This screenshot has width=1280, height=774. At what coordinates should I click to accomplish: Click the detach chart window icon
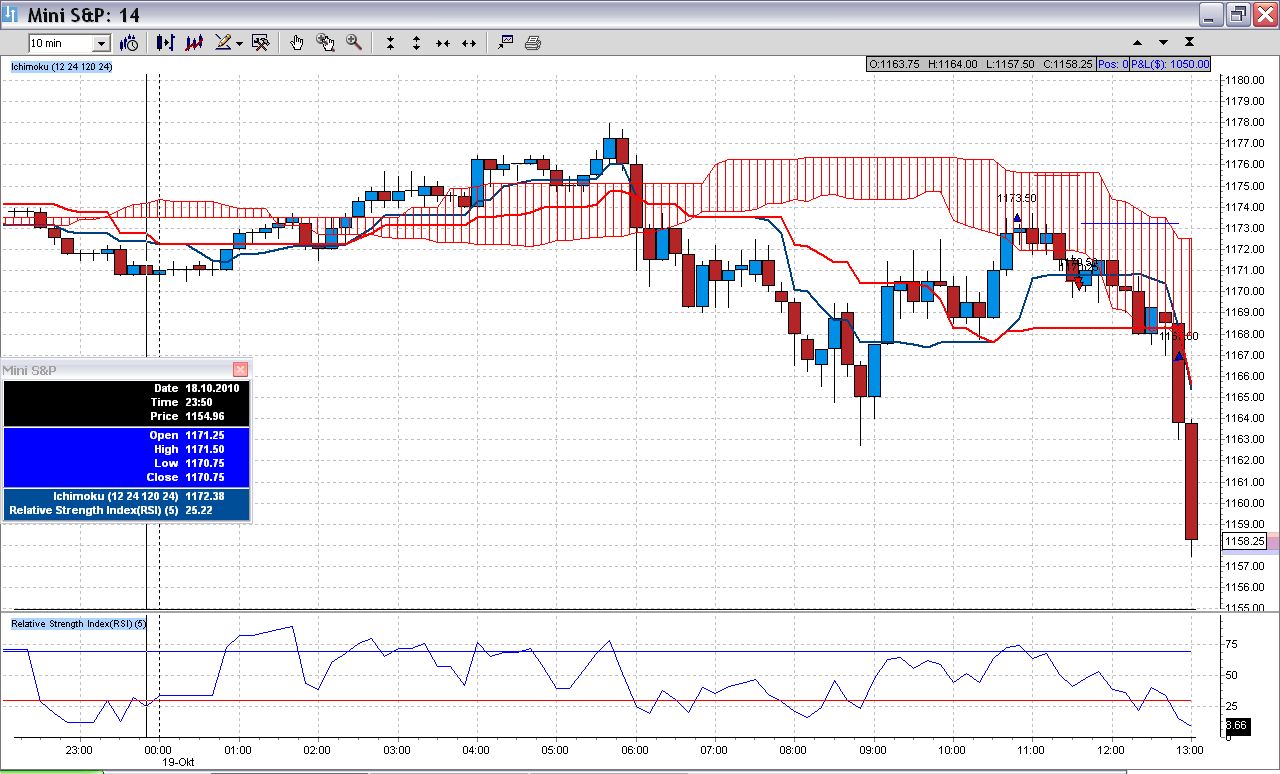[x=505, y=42]
